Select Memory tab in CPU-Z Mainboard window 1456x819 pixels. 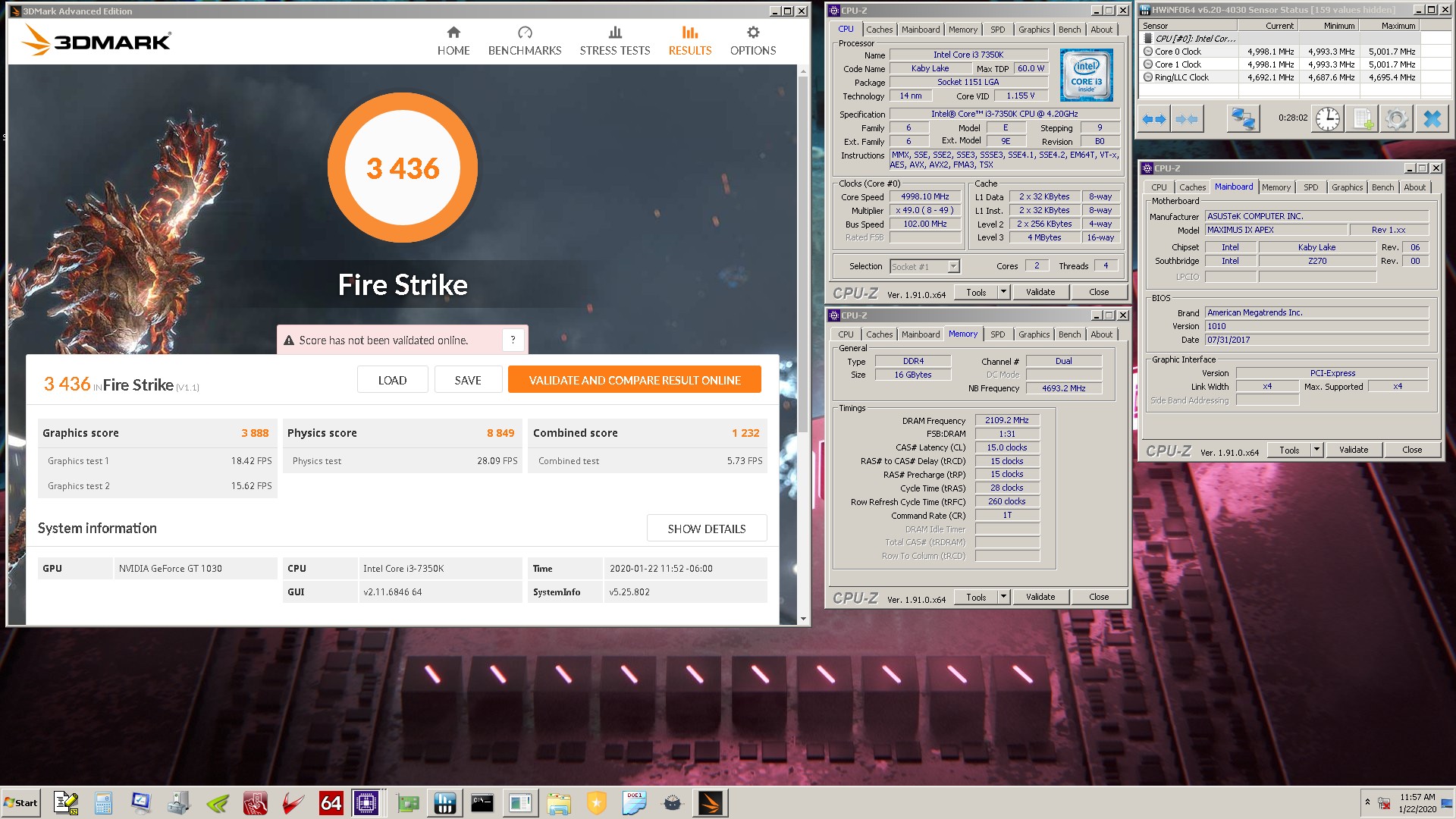pos(1276,187)
